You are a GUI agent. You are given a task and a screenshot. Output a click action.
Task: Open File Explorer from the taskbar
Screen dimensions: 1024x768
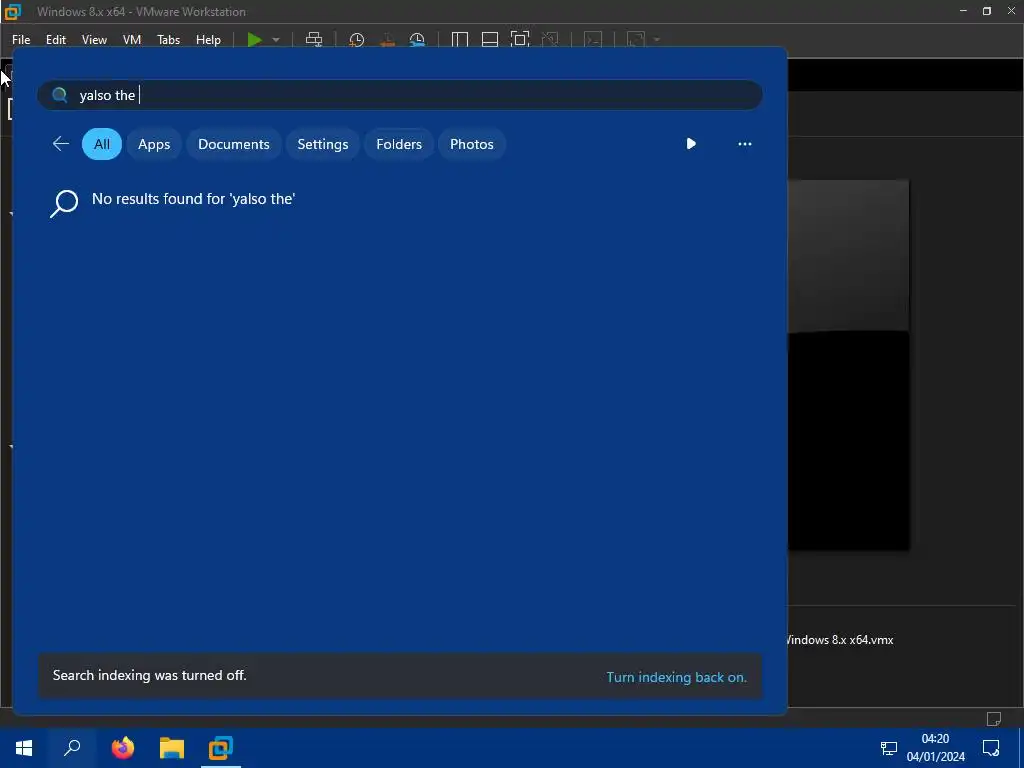[172, 748]
